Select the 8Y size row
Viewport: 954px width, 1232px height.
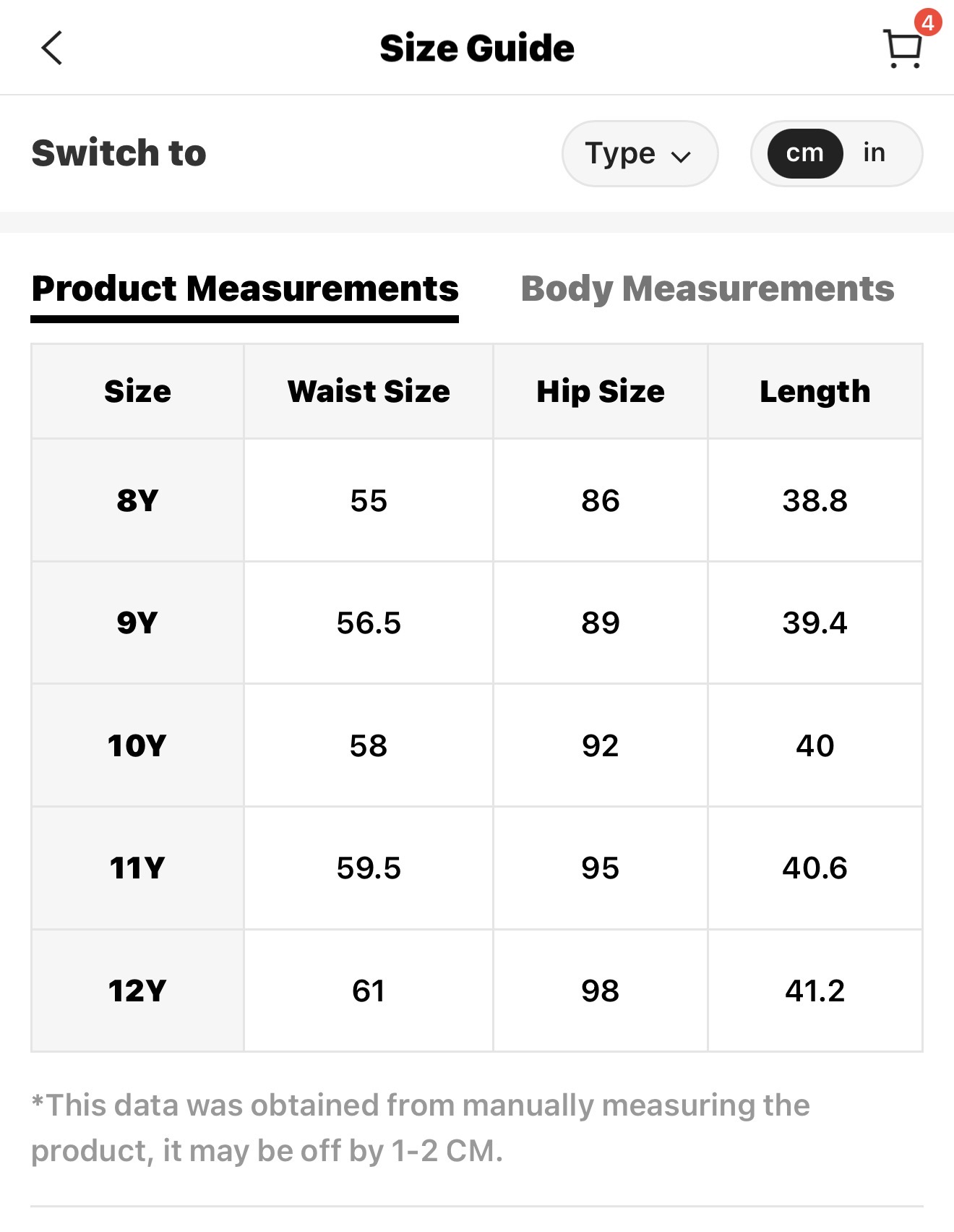coord(137,500)
